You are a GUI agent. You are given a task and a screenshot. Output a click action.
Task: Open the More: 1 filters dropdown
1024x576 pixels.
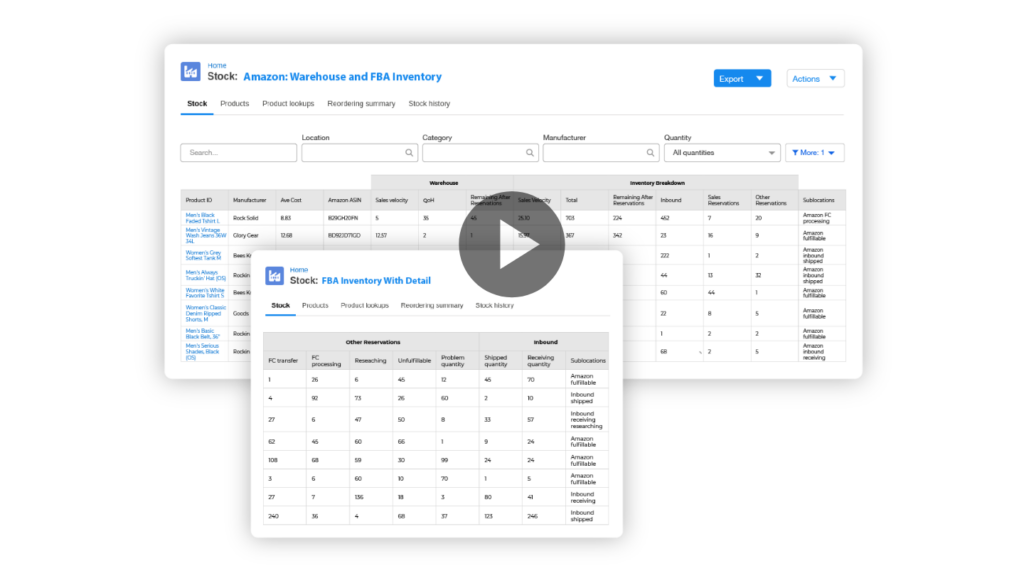[815, 152]
